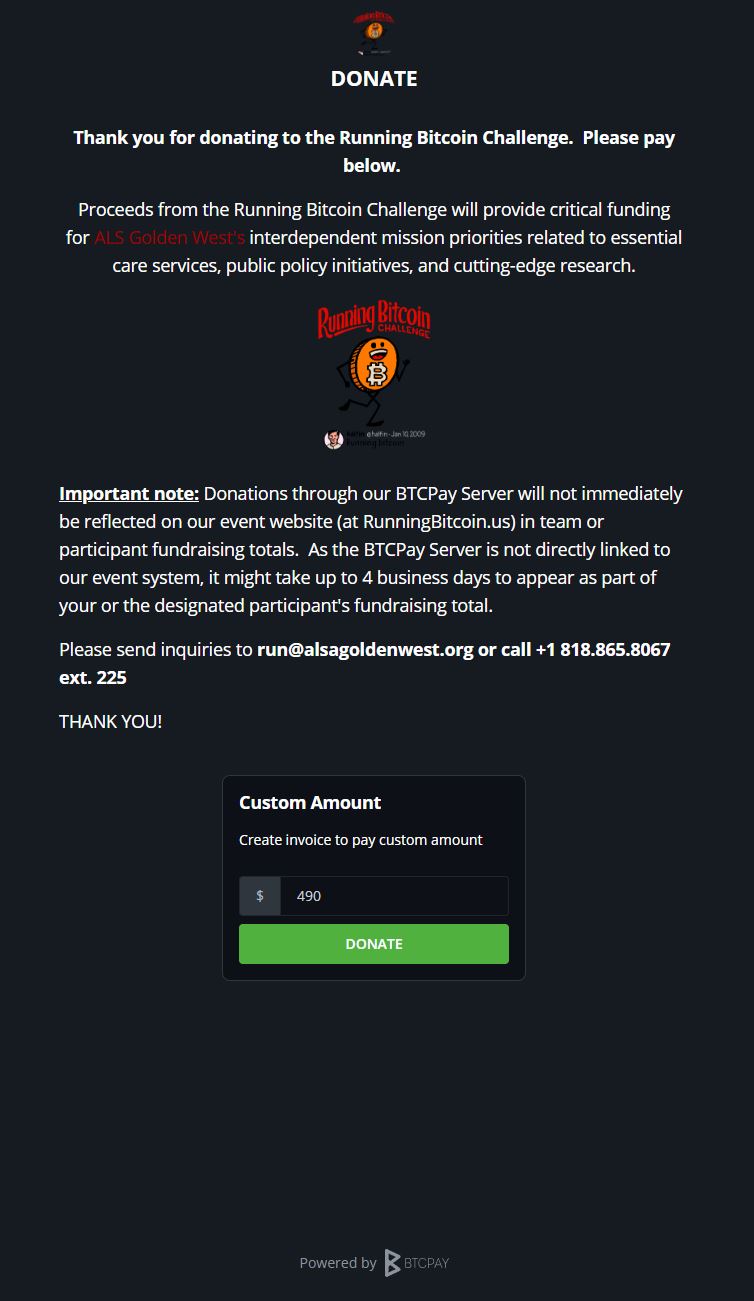Click the BTCPay logo icon in footer
The width and height of the screenshot is (754, 1301).
[393, 1263]
